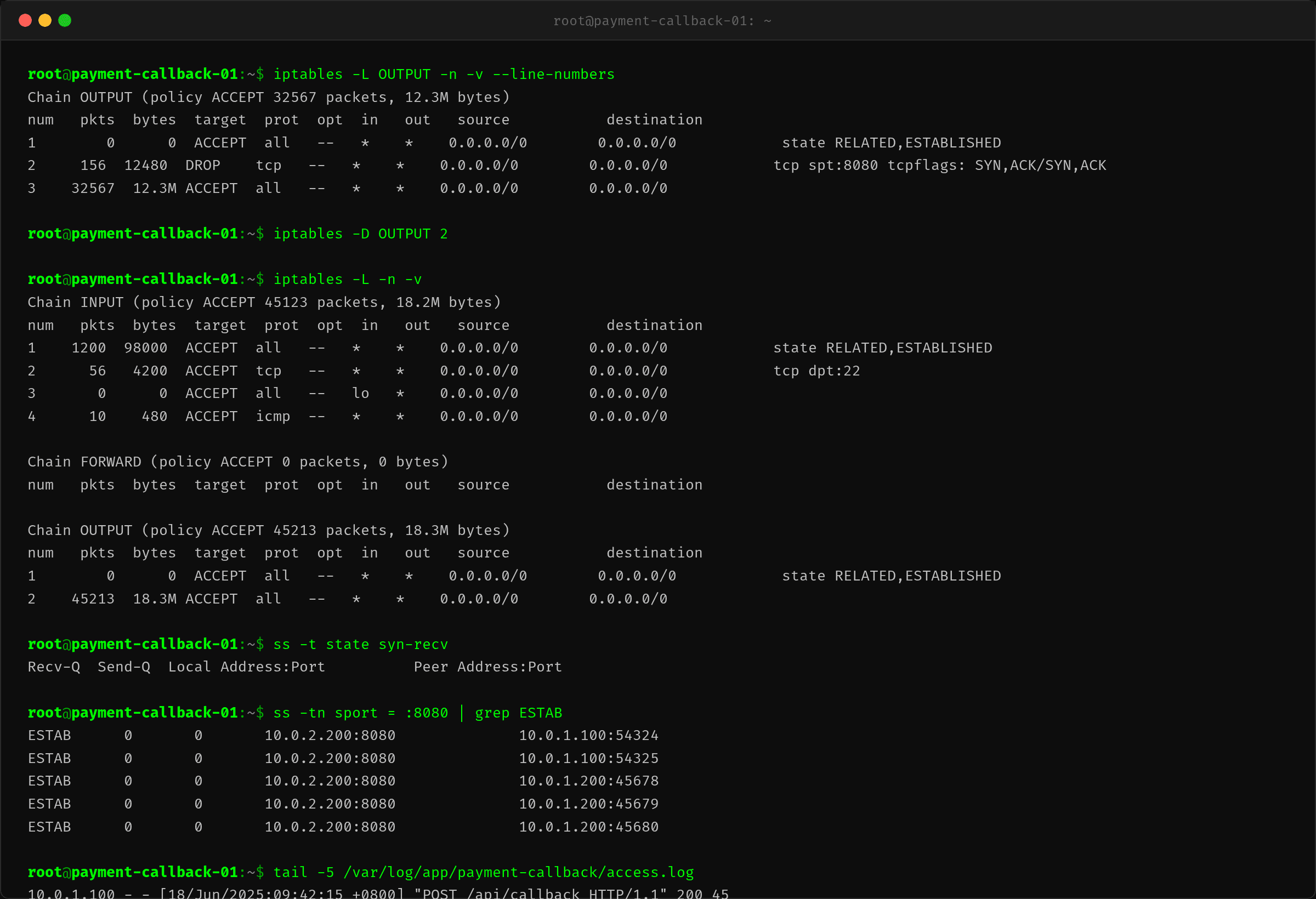
Task: Click the 18.3M bytes value in OUTPUT rule 2
Action: [155, 599]
